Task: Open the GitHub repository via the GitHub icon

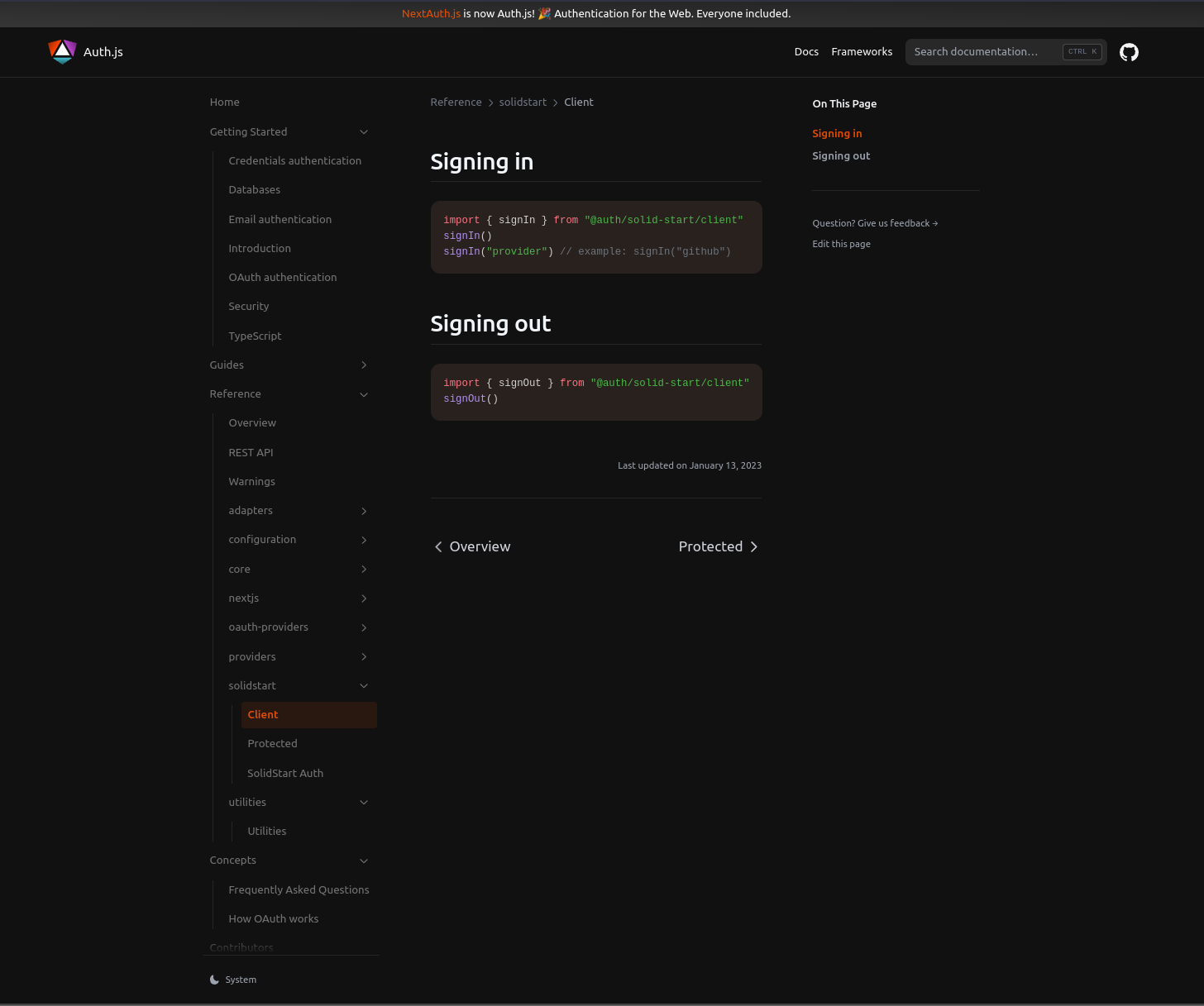Action: 1129,51
